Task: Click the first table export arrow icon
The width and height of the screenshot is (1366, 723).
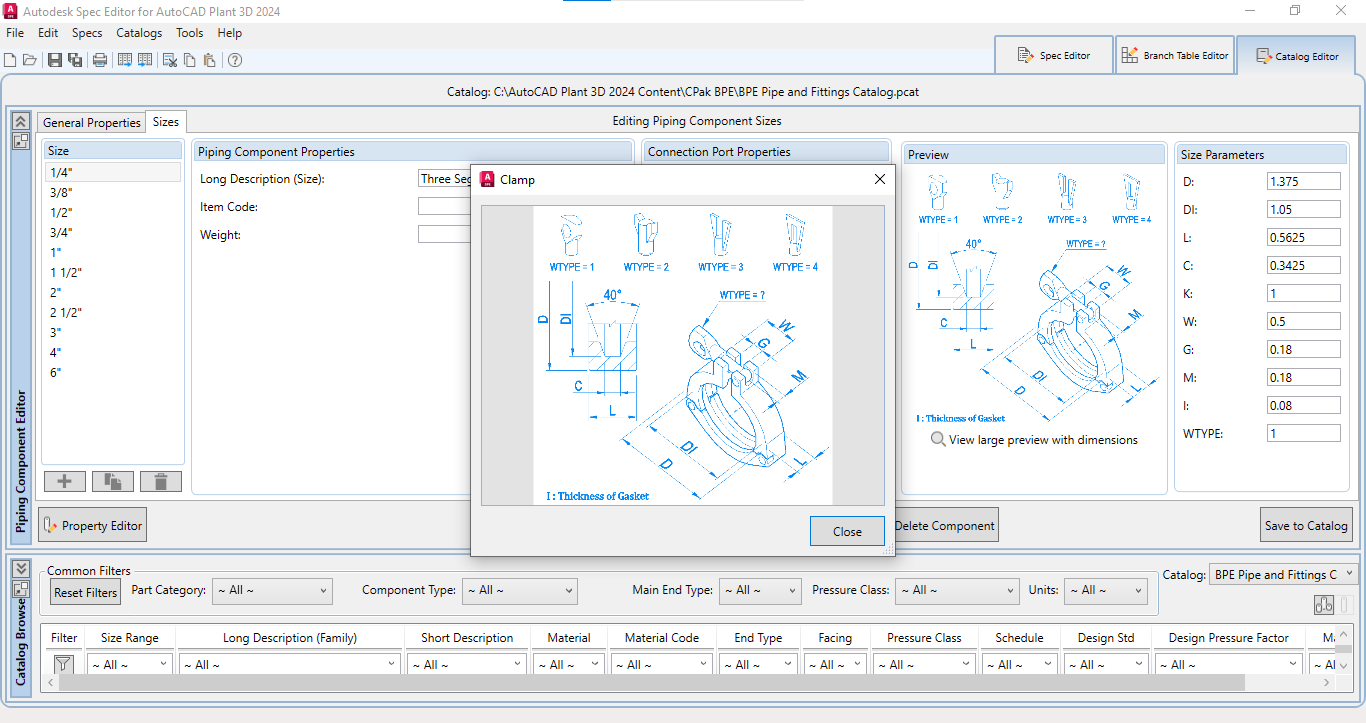Action: [x=125, y=60]
